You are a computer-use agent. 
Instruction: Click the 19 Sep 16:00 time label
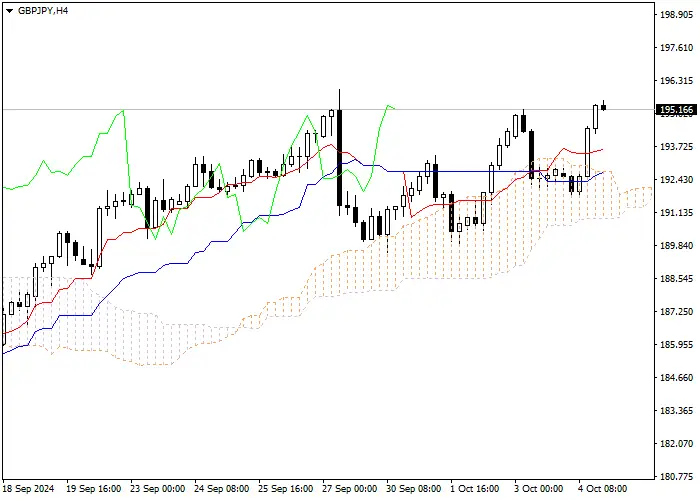(x=93, y=489)
